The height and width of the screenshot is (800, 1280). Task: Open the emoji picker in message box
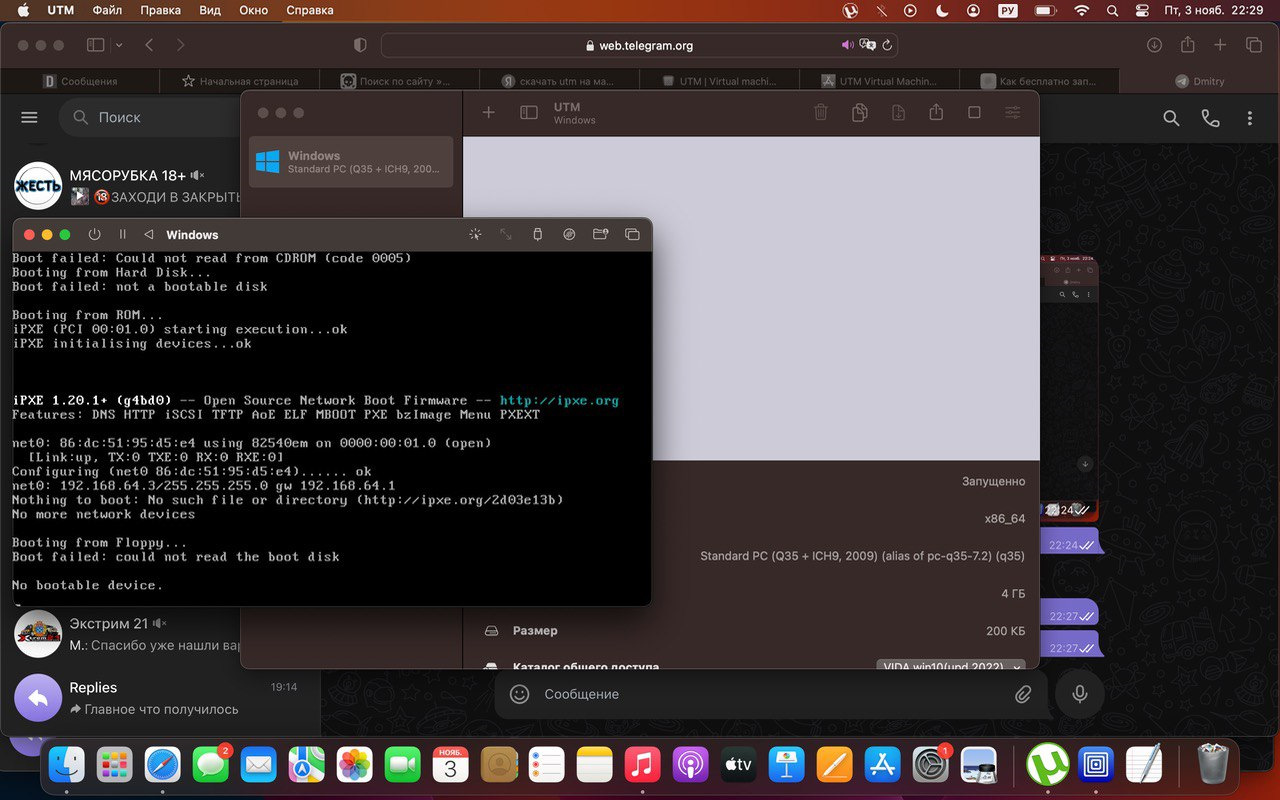[519, 694]
